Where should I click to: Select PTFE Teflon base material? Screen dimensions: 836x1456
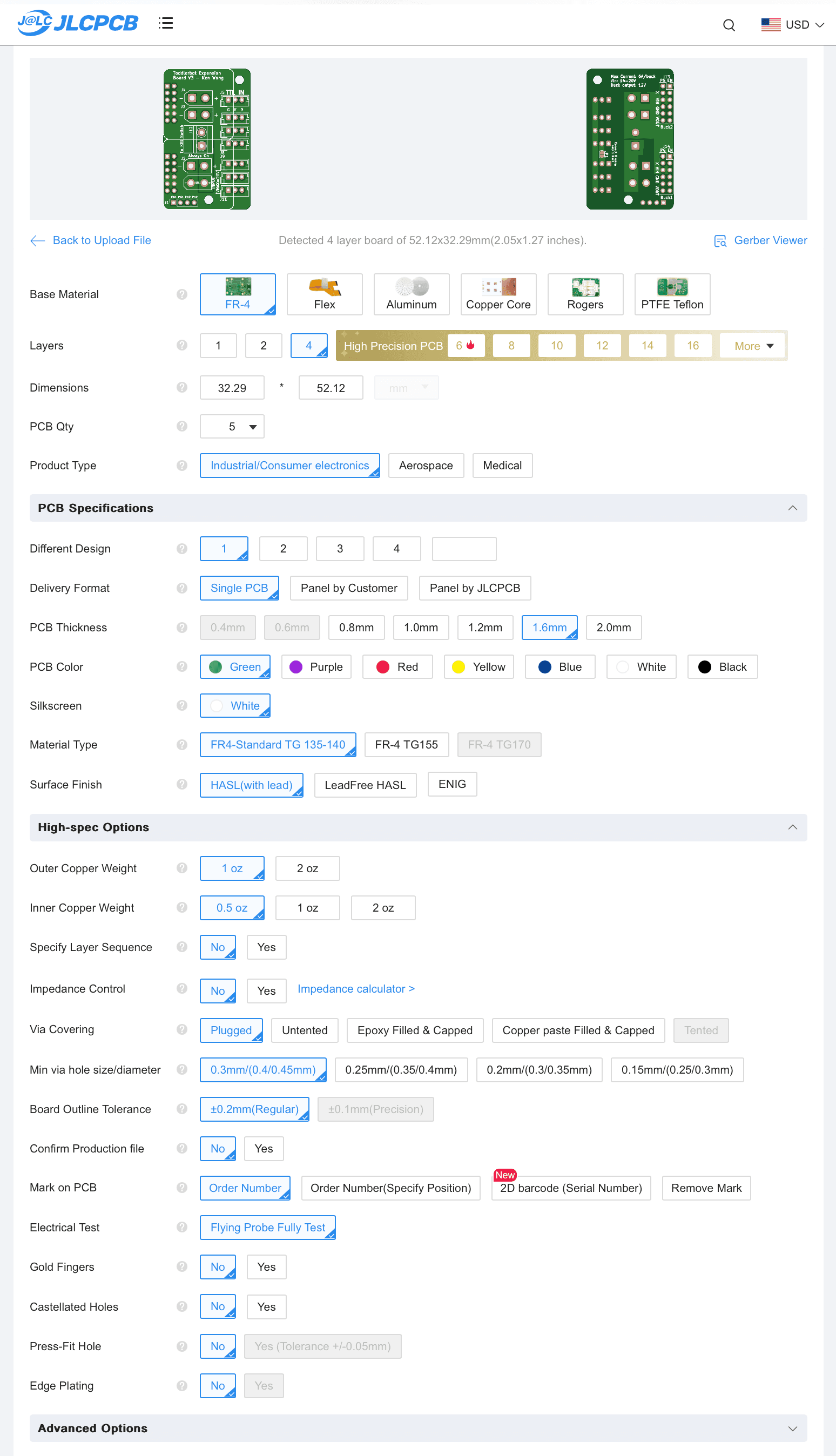point(672,294)
